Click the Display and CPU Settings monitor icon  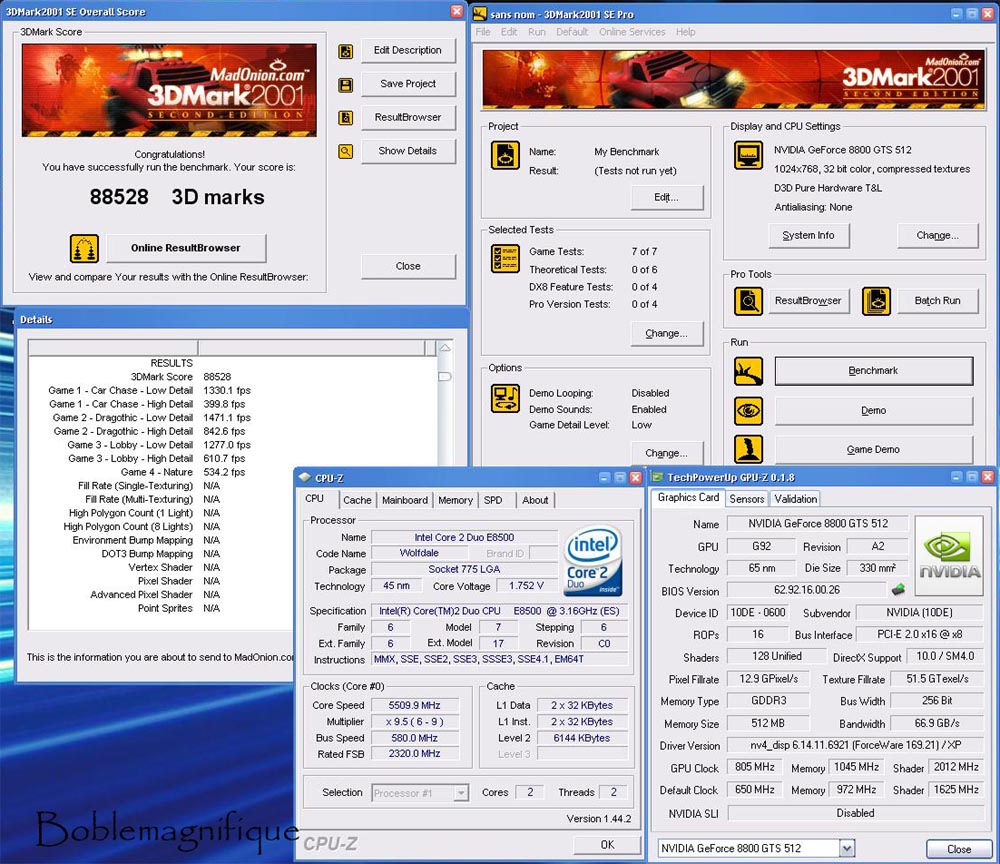748,155
